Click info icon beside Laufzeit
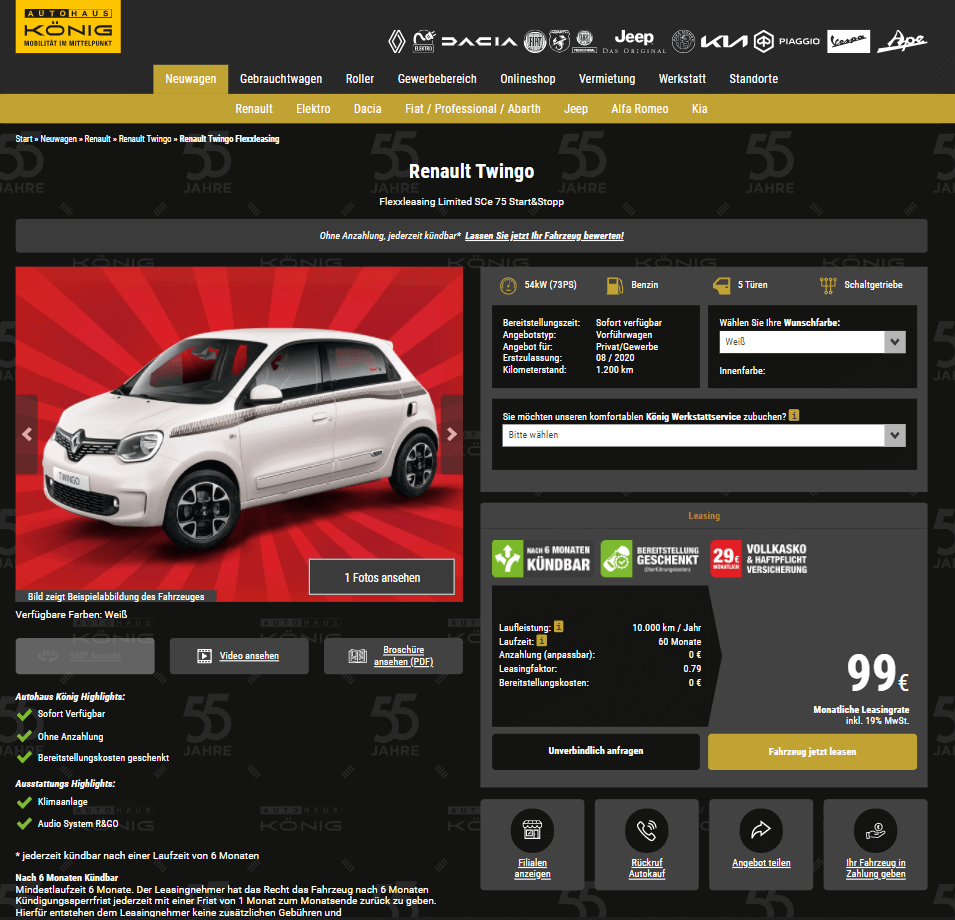The height and width of the screenshot is (920, 955). (x=541, y=641)
